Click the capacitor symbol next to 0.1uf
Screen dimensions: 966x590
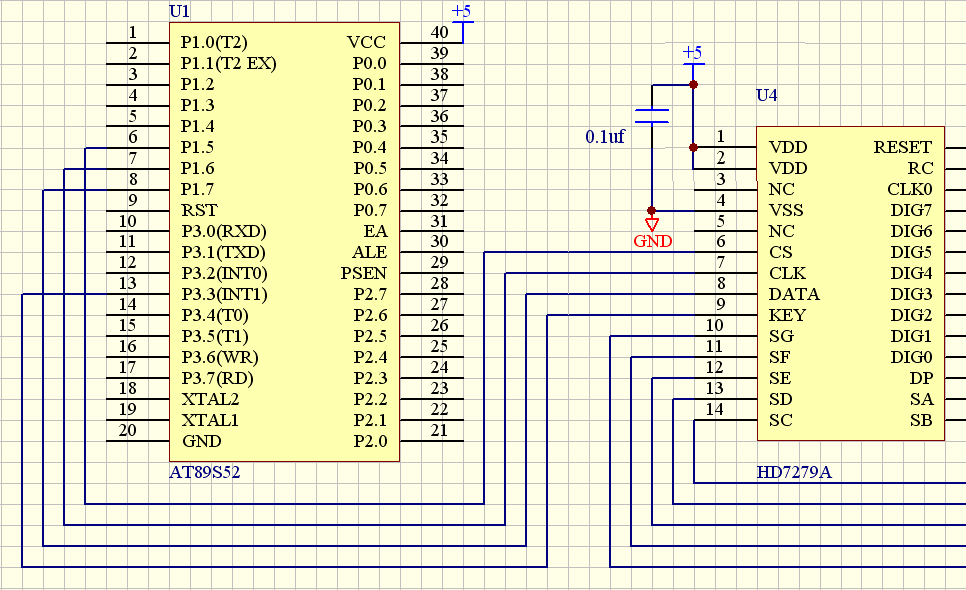(x=652, y=115)
